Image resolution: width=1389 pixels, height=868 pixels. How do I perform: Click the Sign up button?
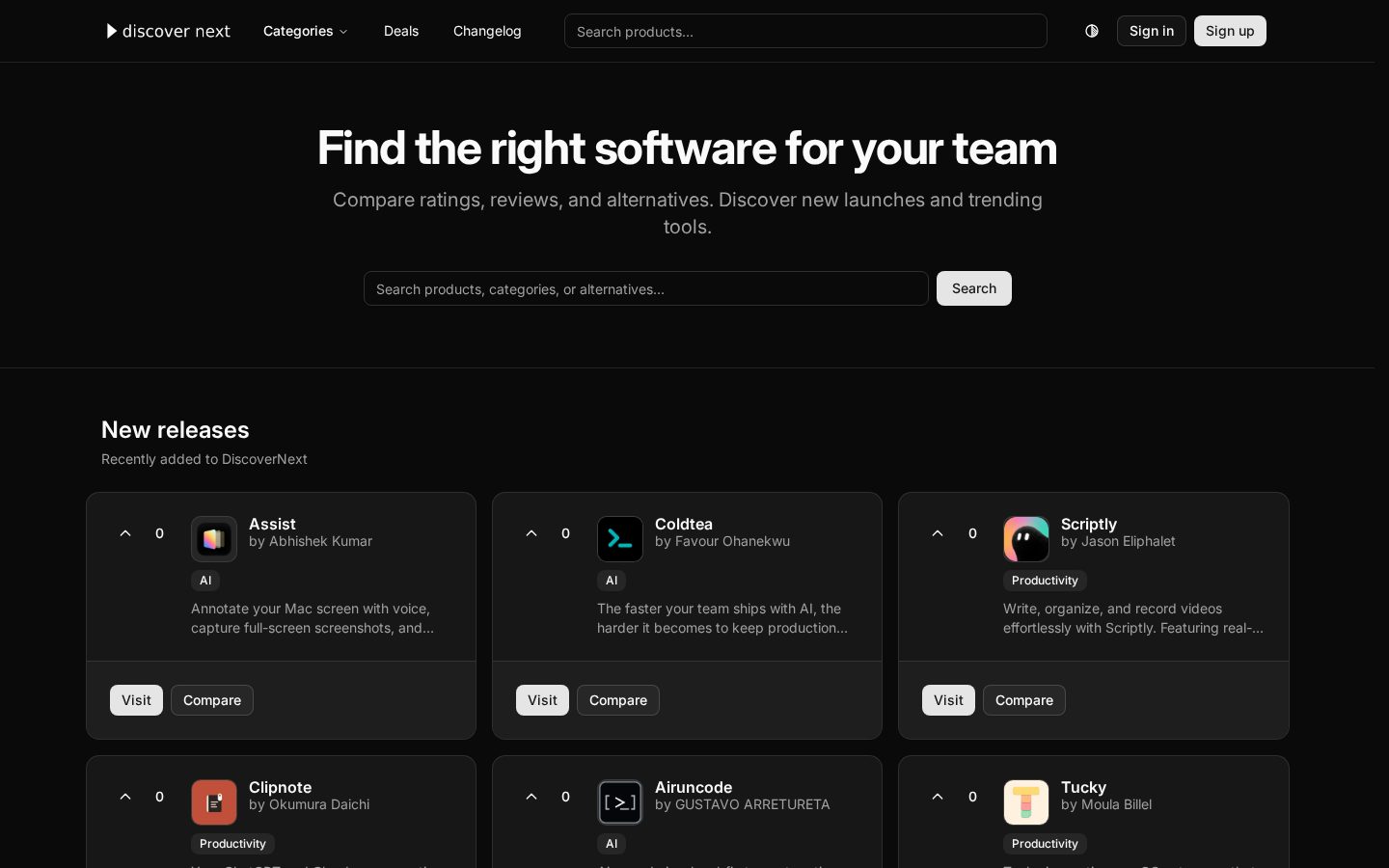(1230, 31)
